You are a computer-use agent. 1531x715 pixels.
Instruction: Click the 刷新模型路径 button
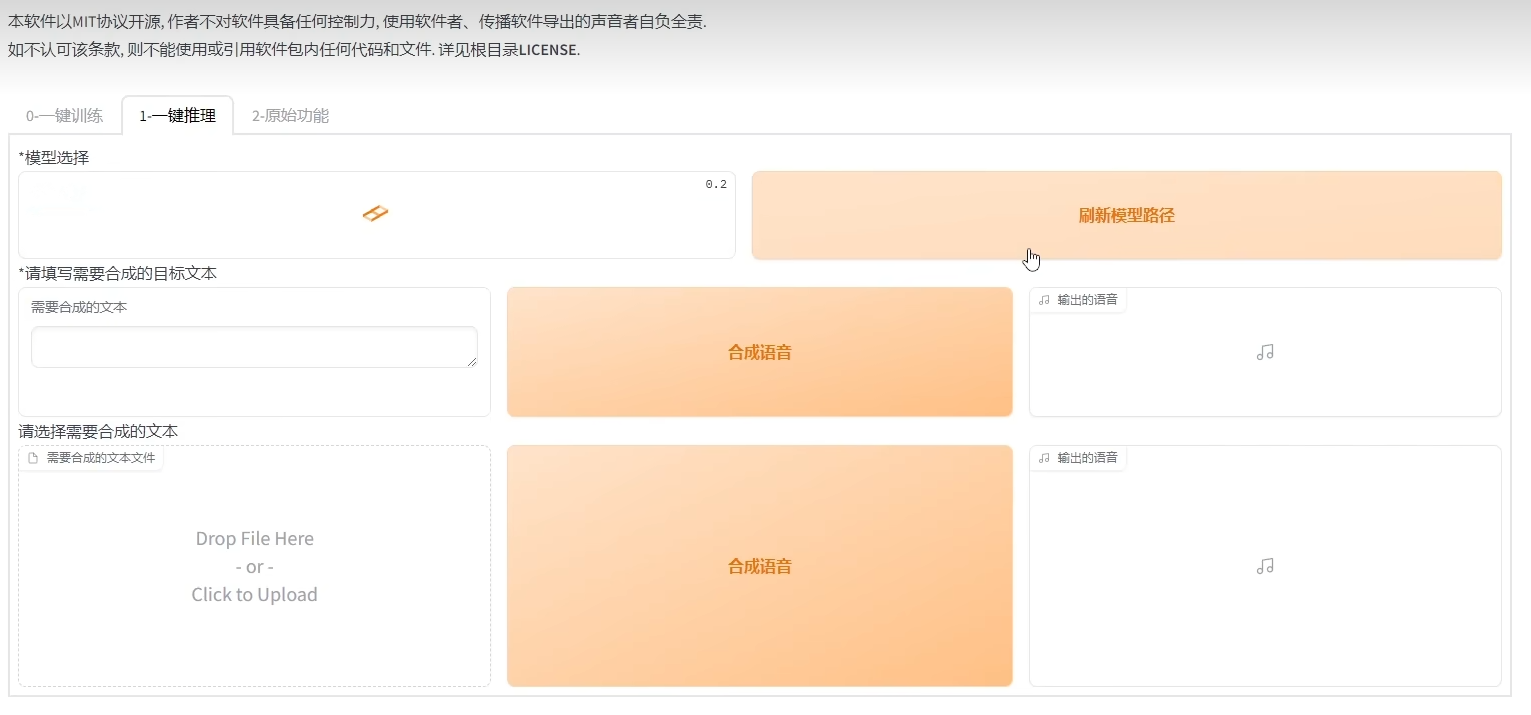coord(1126,215)
